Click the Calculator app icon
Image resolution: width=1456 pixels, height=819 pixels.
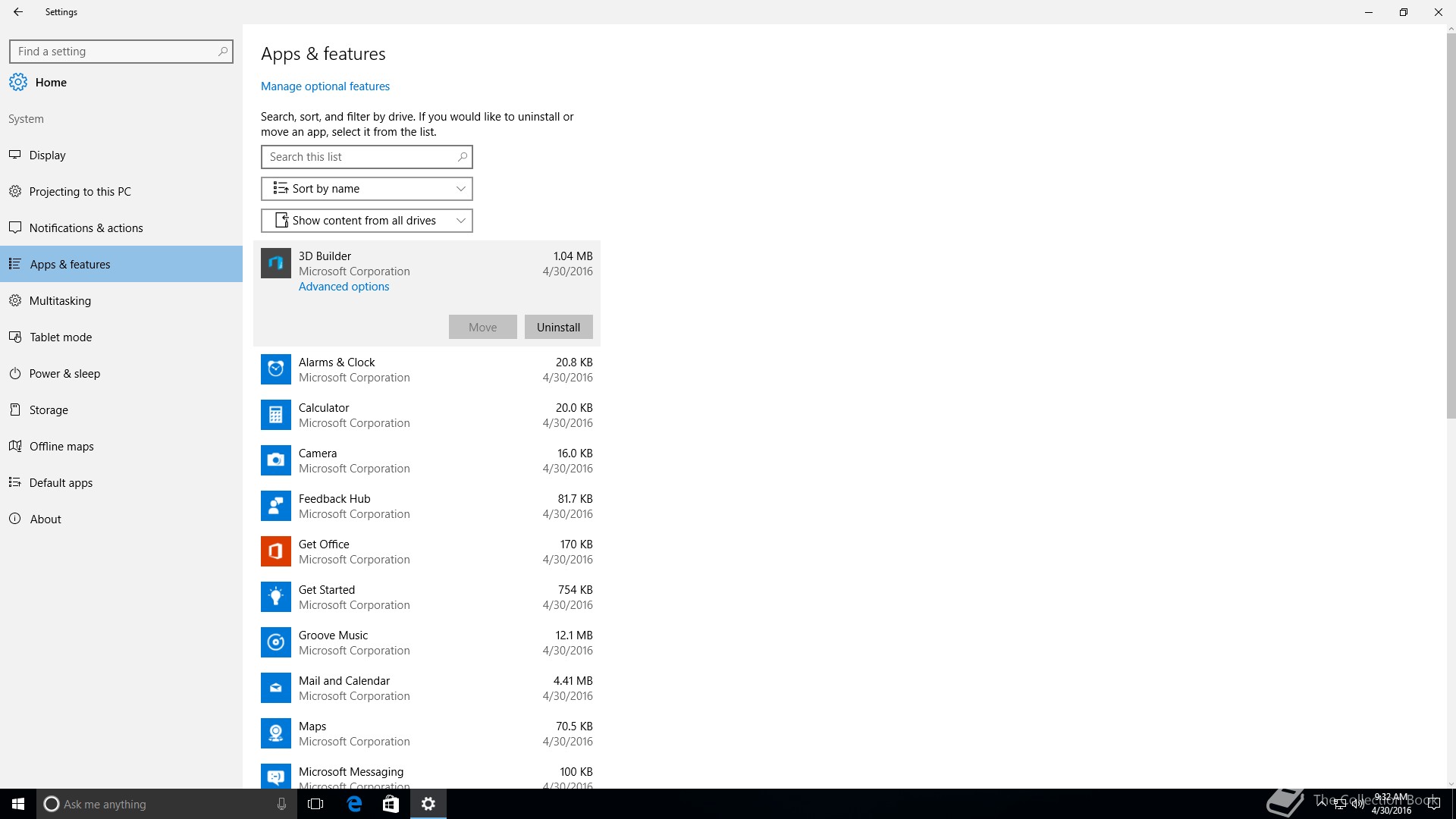[x=276, y=415]
